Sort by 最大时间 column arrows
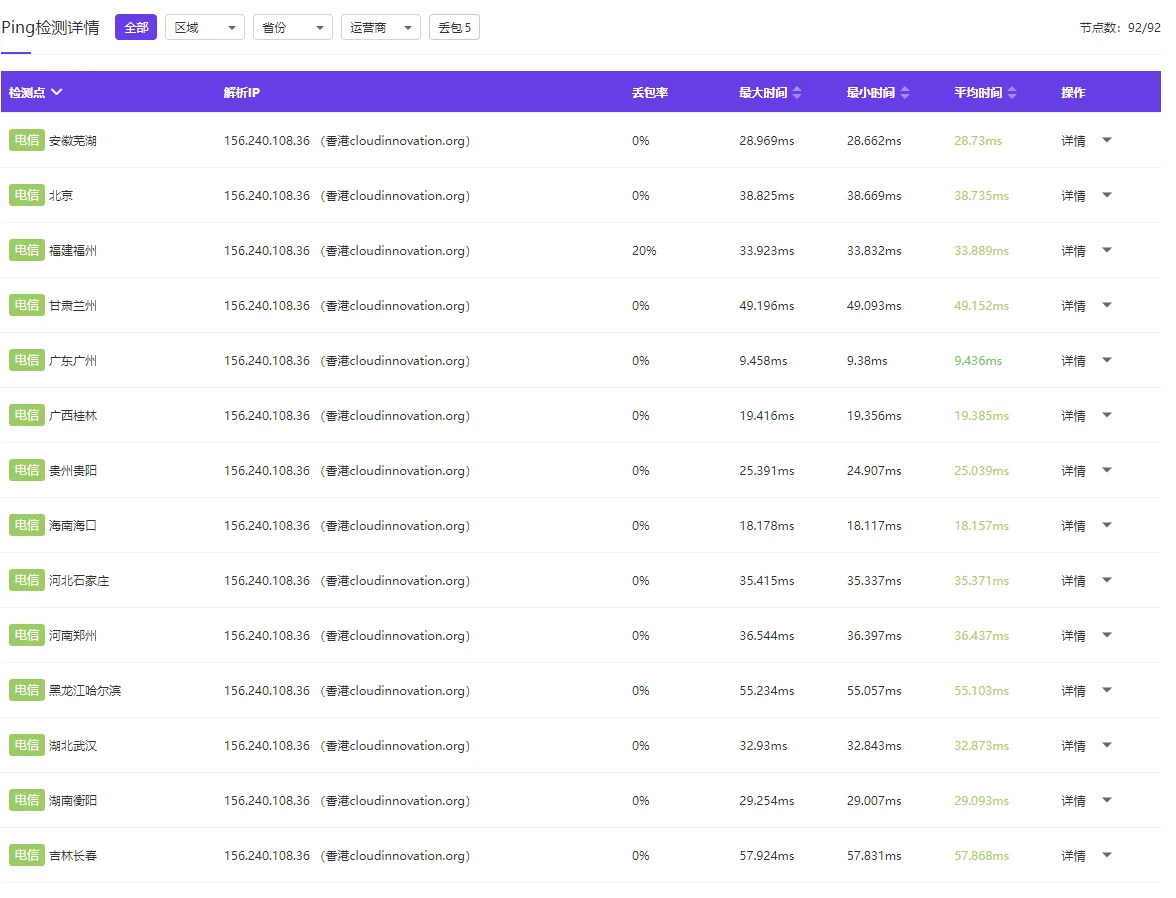 (x=796, y=92)
